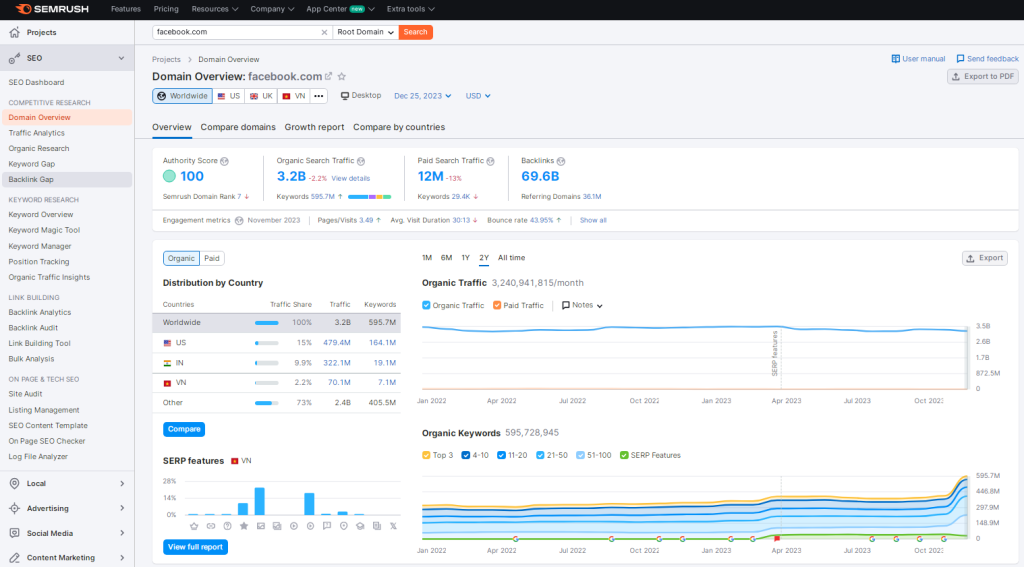The height and width of the screenshot is (567, 1024).
Task: Click Organic Search Traffic info icon
Action: click(x=361, y=161)
